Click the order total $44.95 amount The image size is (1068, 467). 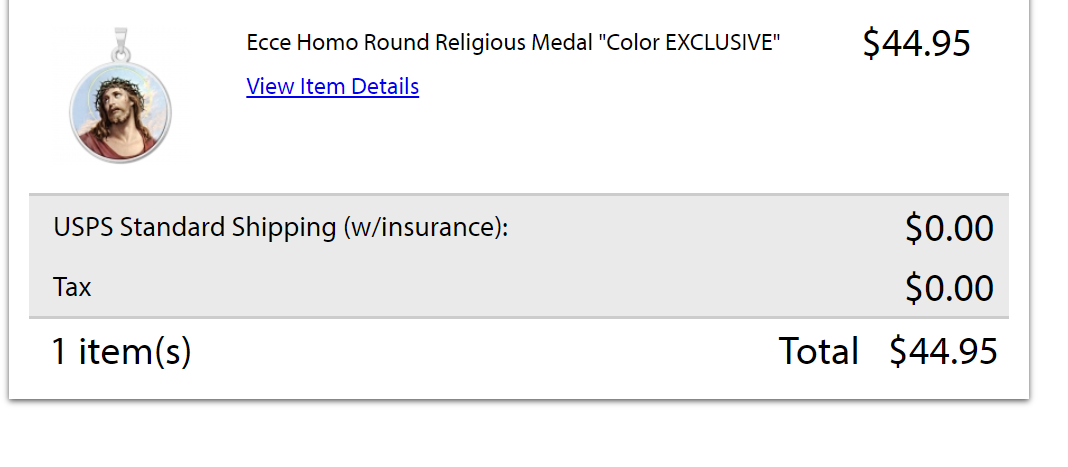(x=943, y=351)
